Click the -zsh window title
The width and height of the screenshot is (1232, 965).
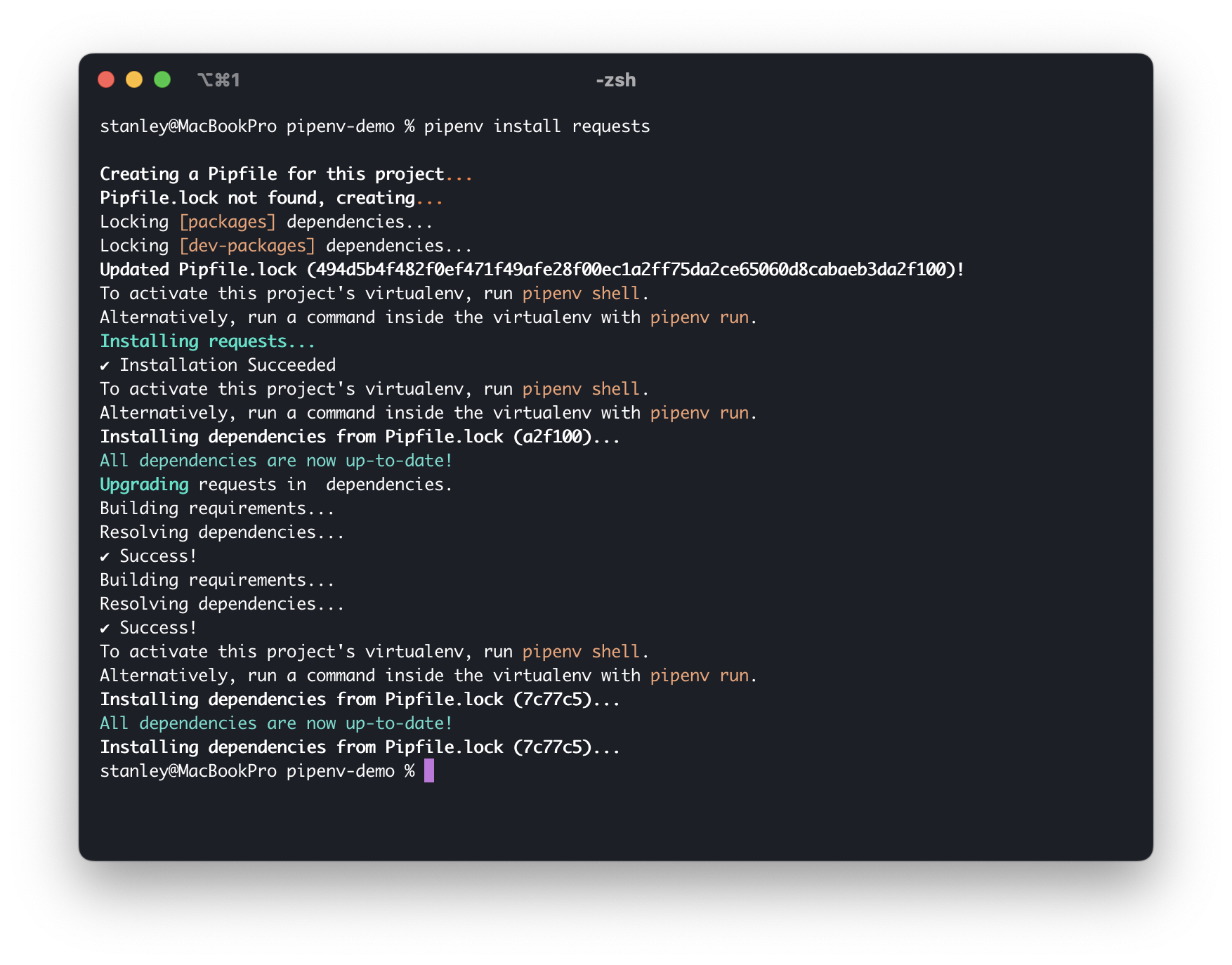[616, 80]
